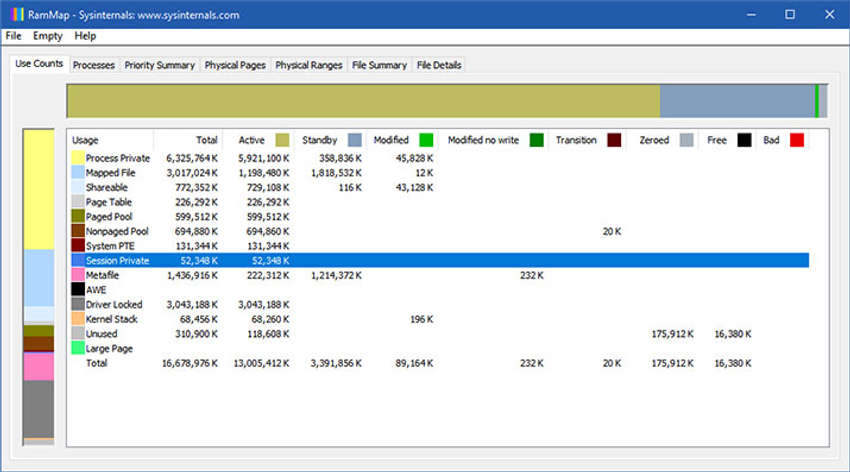Click the Unused row color box

tap(78, 334)
